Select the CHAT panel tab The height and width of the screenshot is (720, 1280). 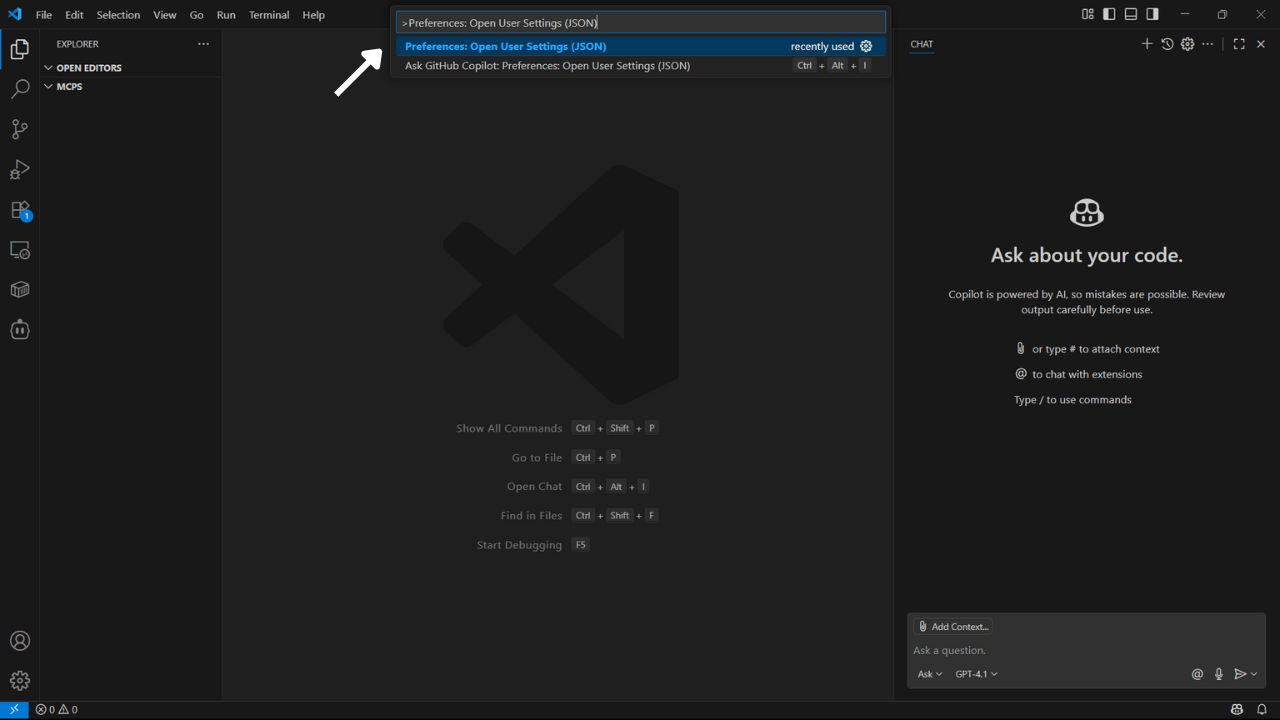pos(921,44)
